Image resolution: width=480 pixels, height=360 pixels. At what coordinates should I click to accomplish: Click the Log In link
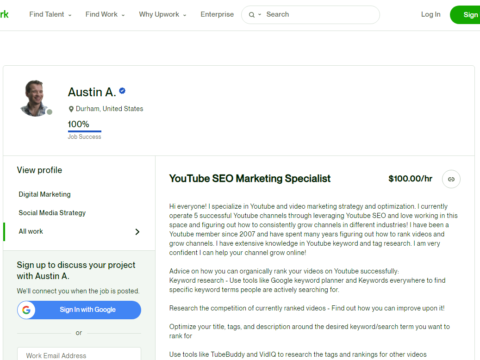tap(431, 14)
